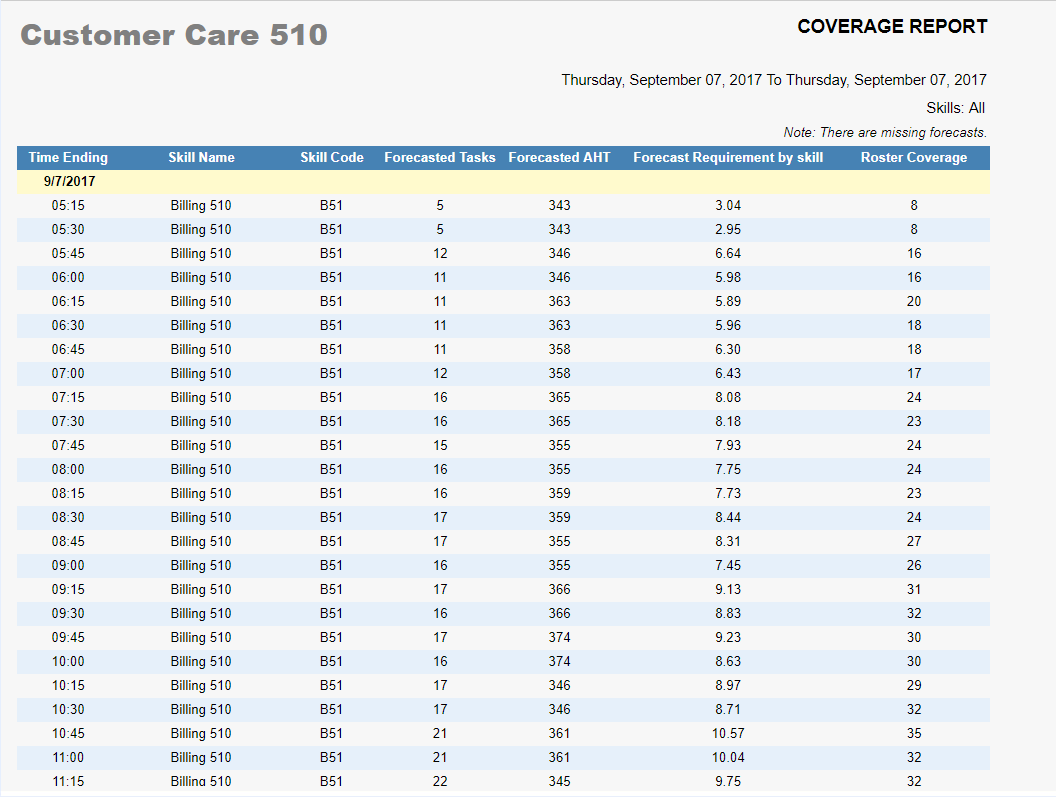
Task: Click the Roster Coverage column header
Action: tap(914, 158)
